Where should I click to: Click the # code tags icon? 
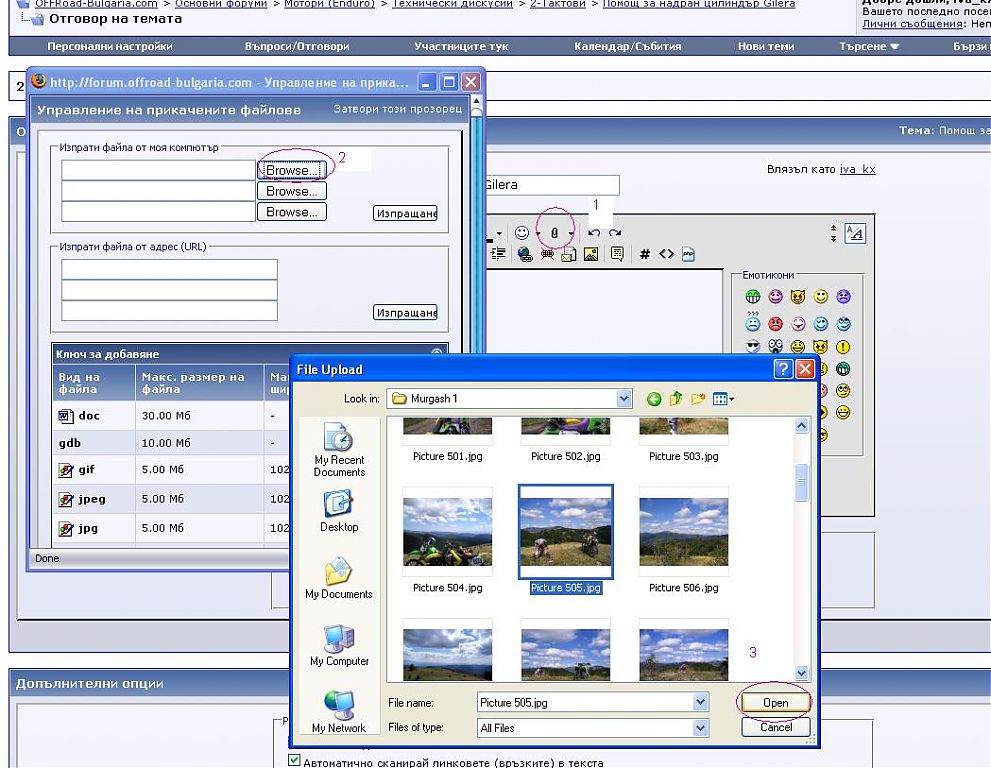(x=645, y=254)
